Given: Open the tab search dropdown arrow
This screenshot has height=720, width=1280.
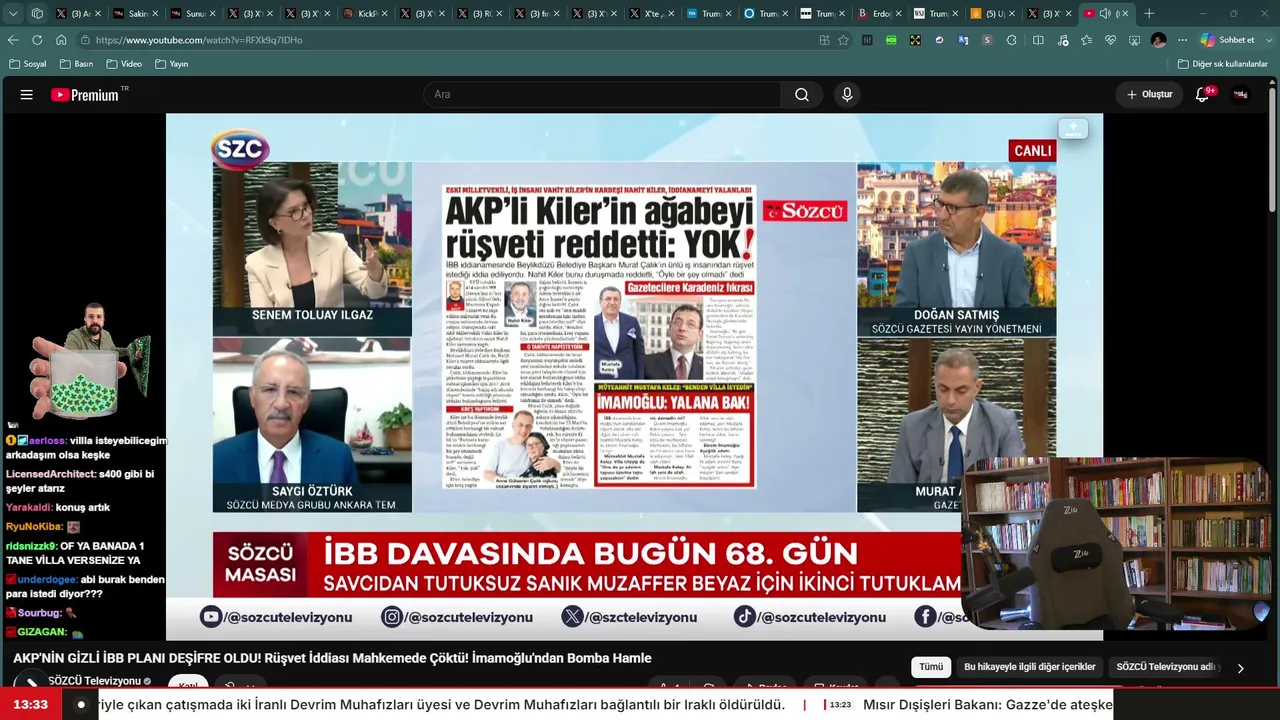Looking at the screenshot, I should 11,14.
